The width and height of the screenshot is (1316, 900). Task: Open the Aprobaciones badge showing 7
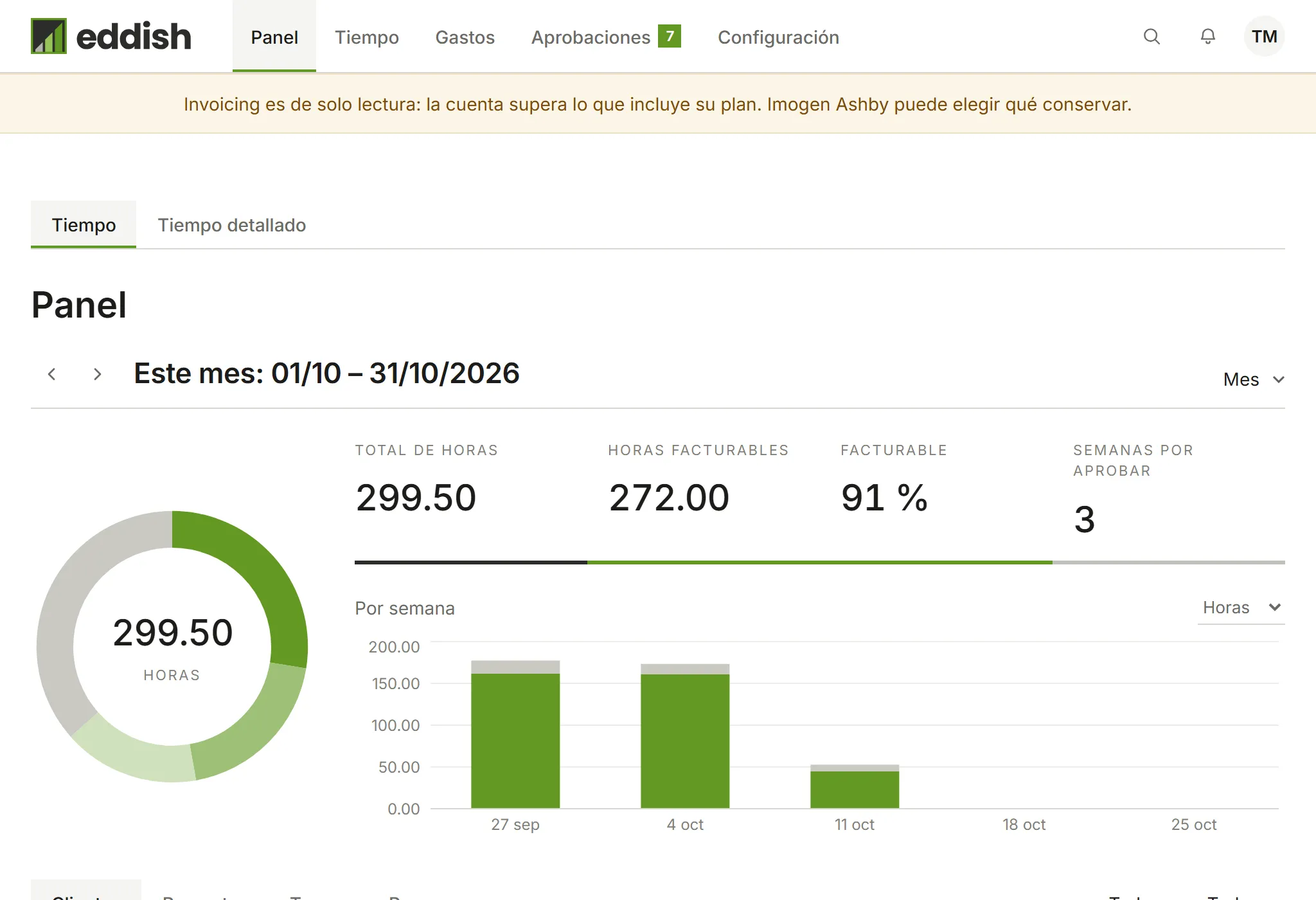tap(670, 36)
